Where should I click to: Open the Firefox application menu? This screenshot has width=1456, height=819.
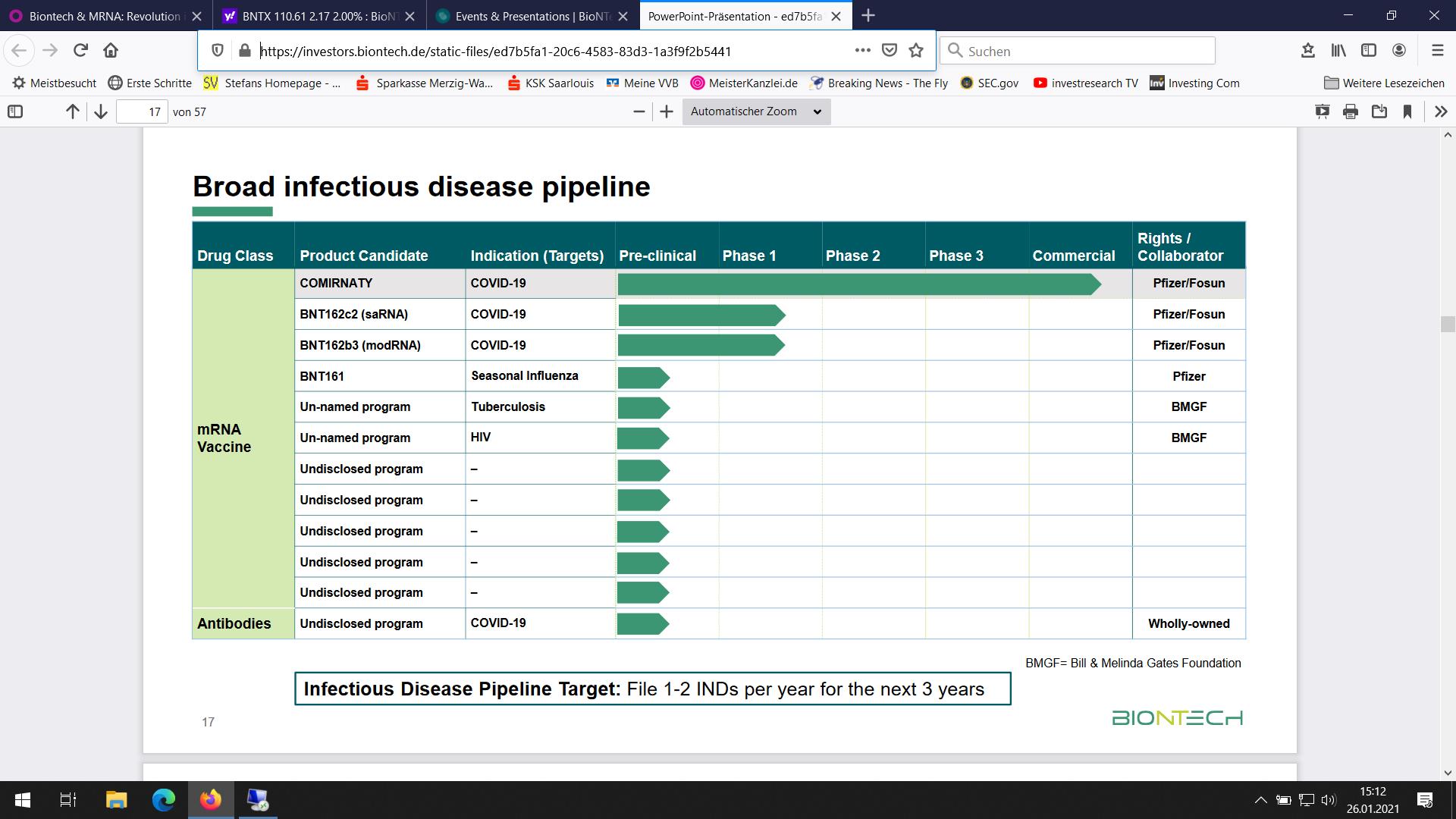point(1437,50)
